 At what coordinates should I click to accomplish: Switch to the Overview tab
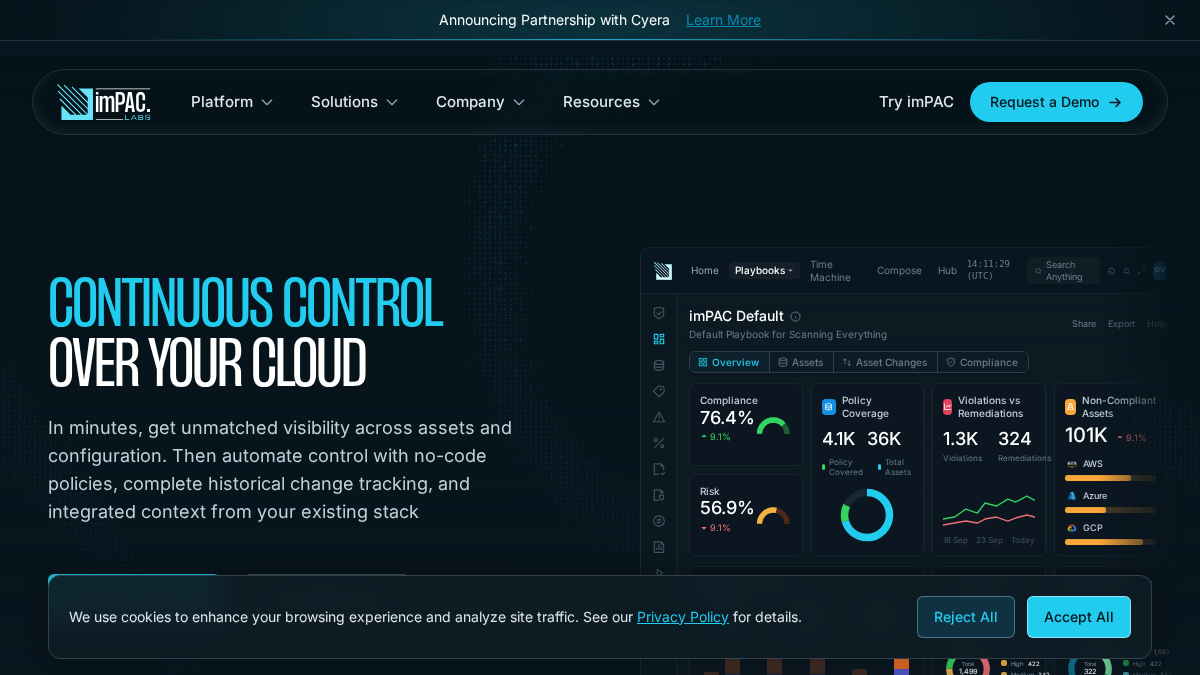pyautogui.click(x=729, y=362)
